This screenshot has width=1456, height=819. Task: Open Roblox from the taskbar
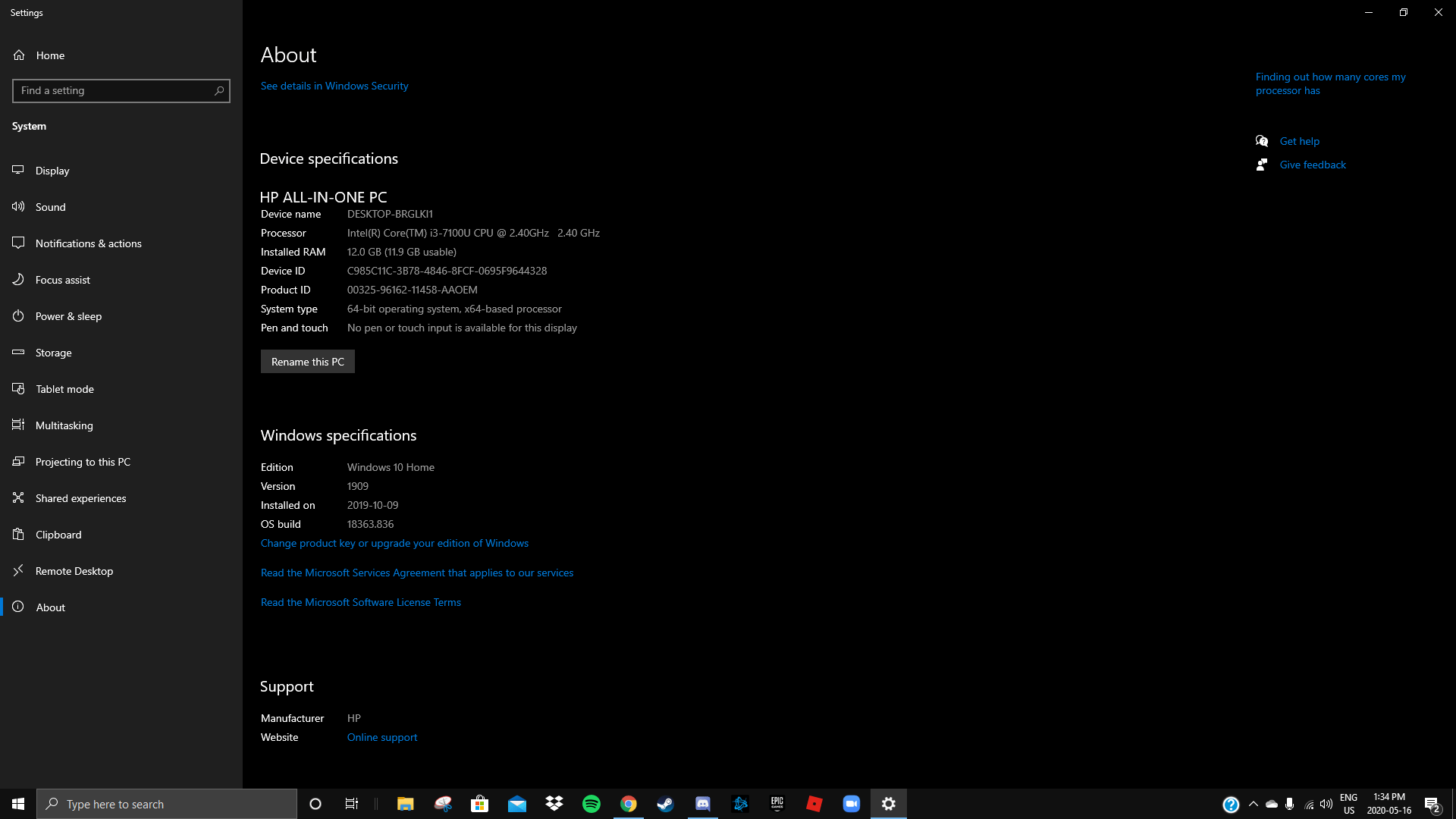[x=814, y=804]
